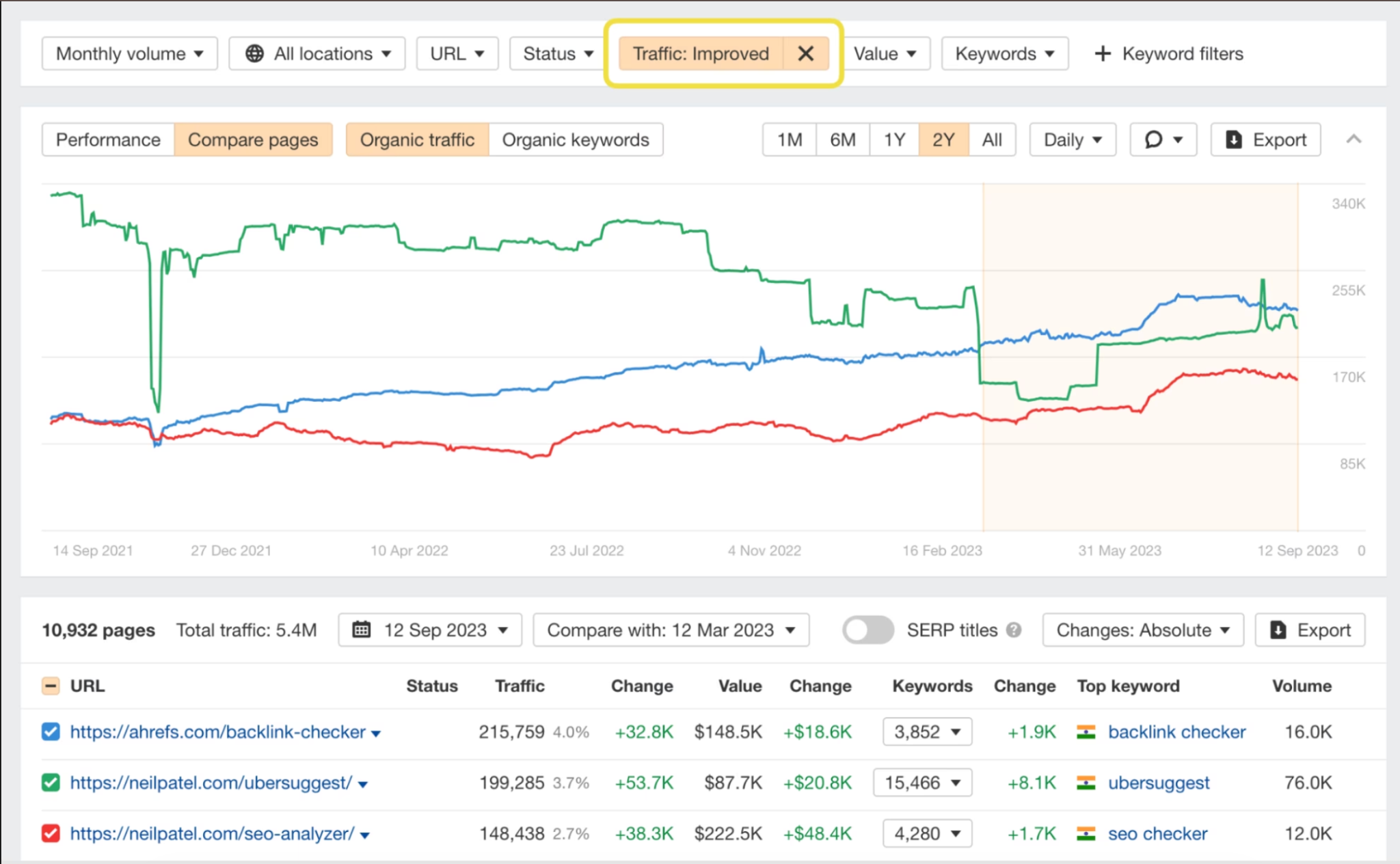The width and height of the screenshot is (1400, 864).
Task: Open the chart annotations speech bubble menu
Action: (1163, 139)
